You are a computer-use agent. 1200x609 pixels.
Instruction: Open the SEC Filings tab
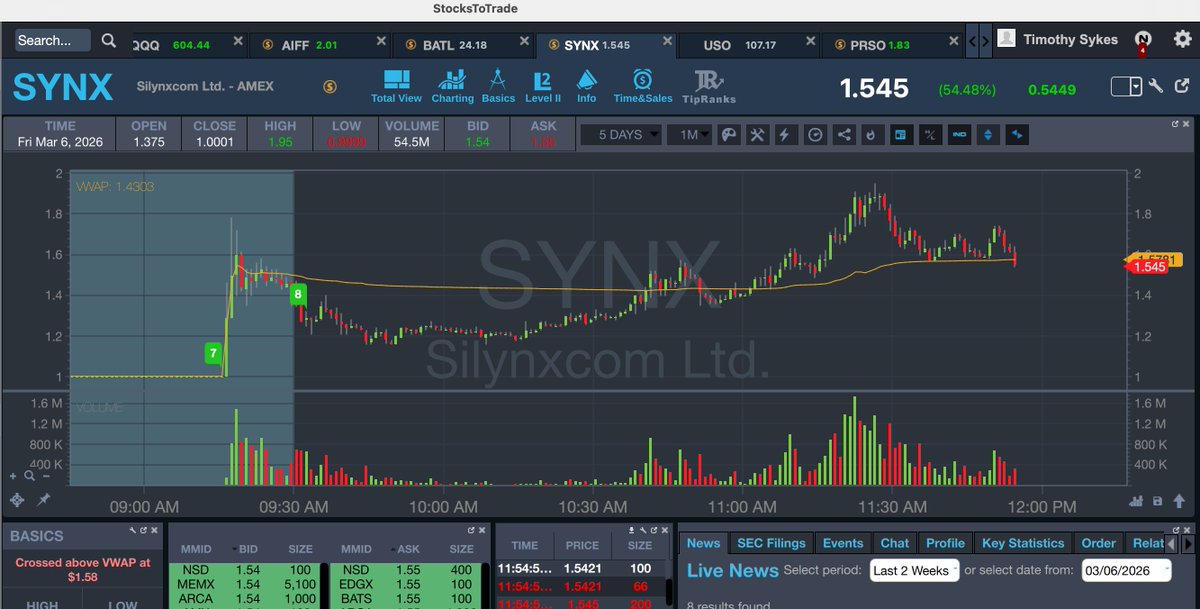point(771,543)
